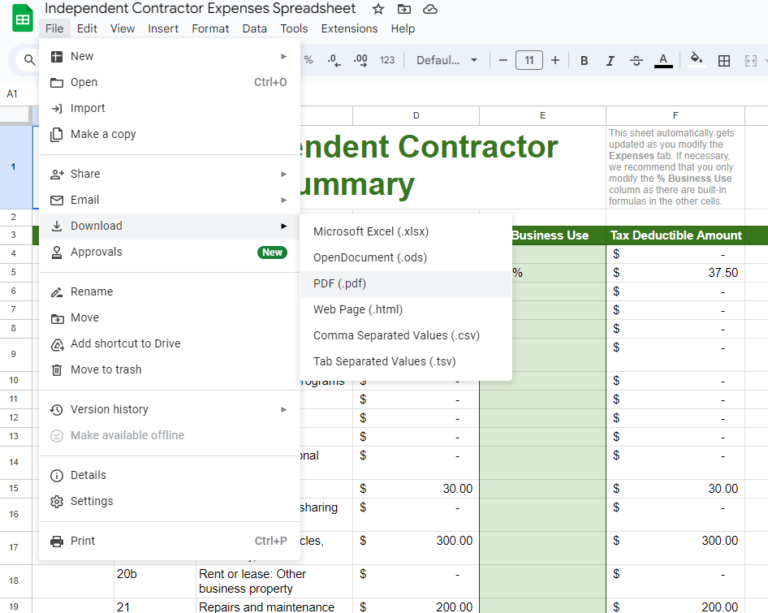Click the font size field showing 11
This screenshot has height=613, width=768.
click(x=529, y=60)
